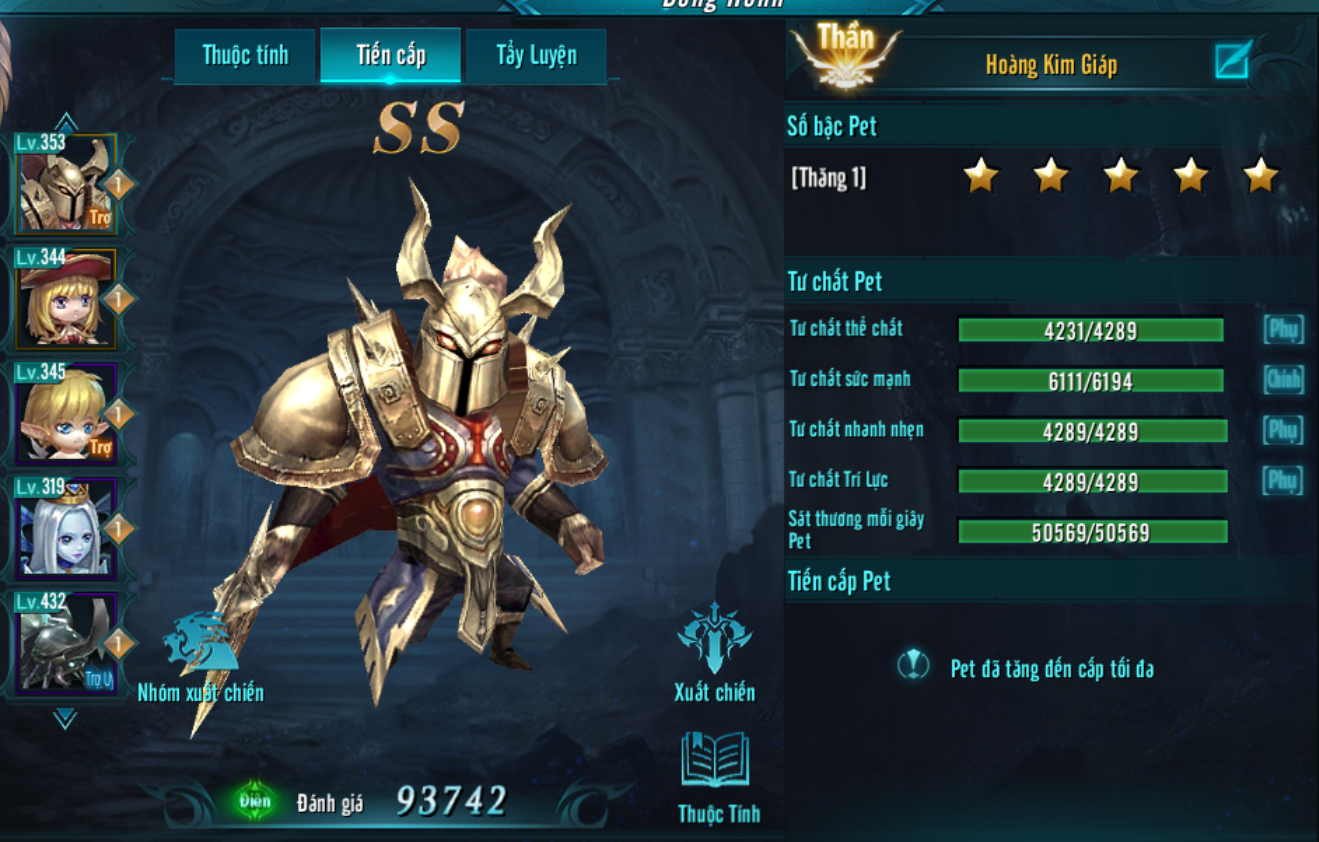The image size is (1319, 842).
Task: Open the Tẩy Luyện tab
Action: pyautogui.click(x=536, y=55)
